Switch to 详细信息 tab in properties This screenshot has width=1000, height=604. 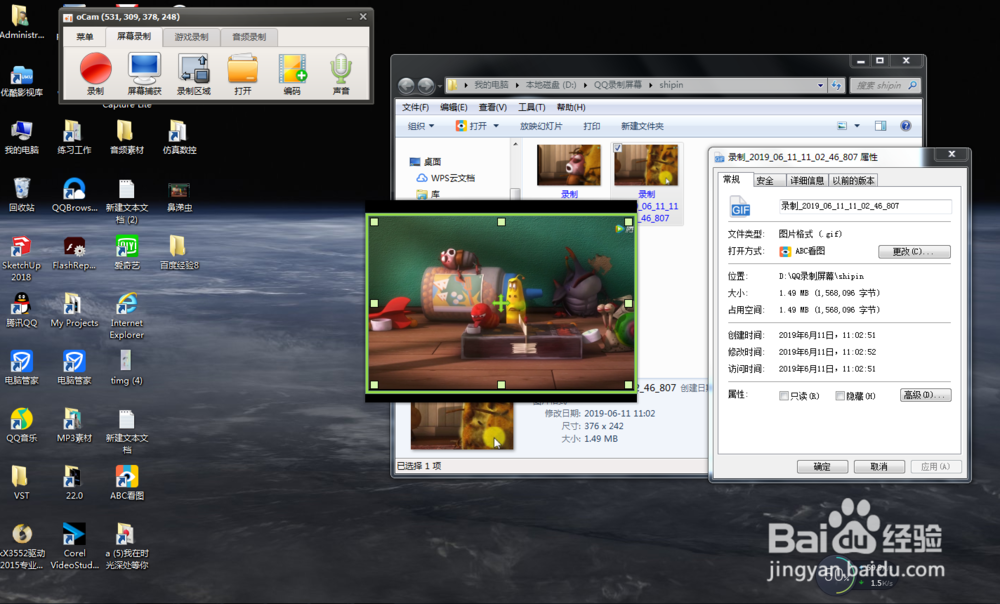click(807, 180)
